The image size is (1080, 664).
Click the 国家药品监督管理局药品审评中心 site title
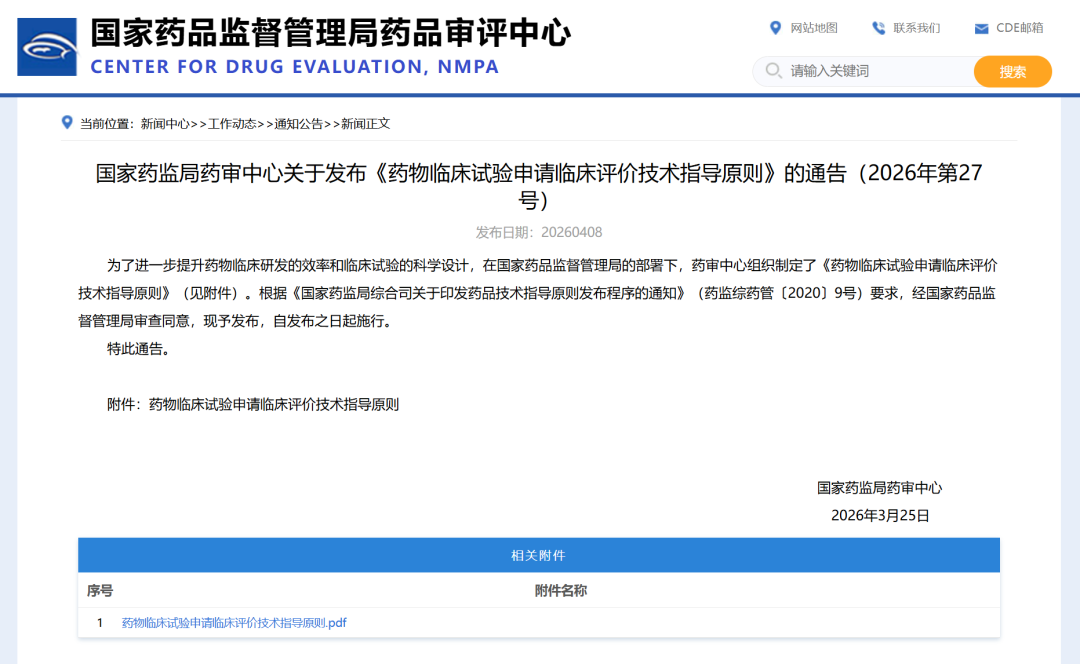330,33
